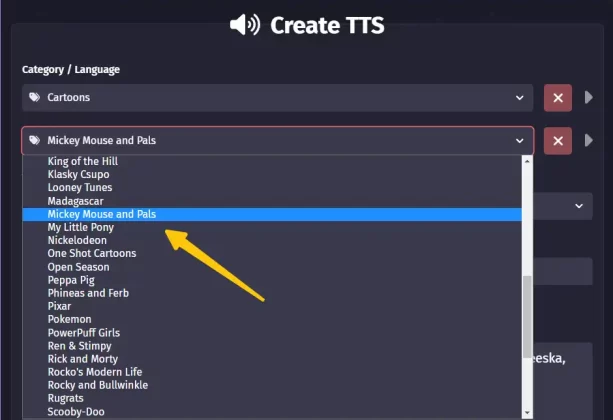Choose PowerPuff Girls option

click(272, 333)
